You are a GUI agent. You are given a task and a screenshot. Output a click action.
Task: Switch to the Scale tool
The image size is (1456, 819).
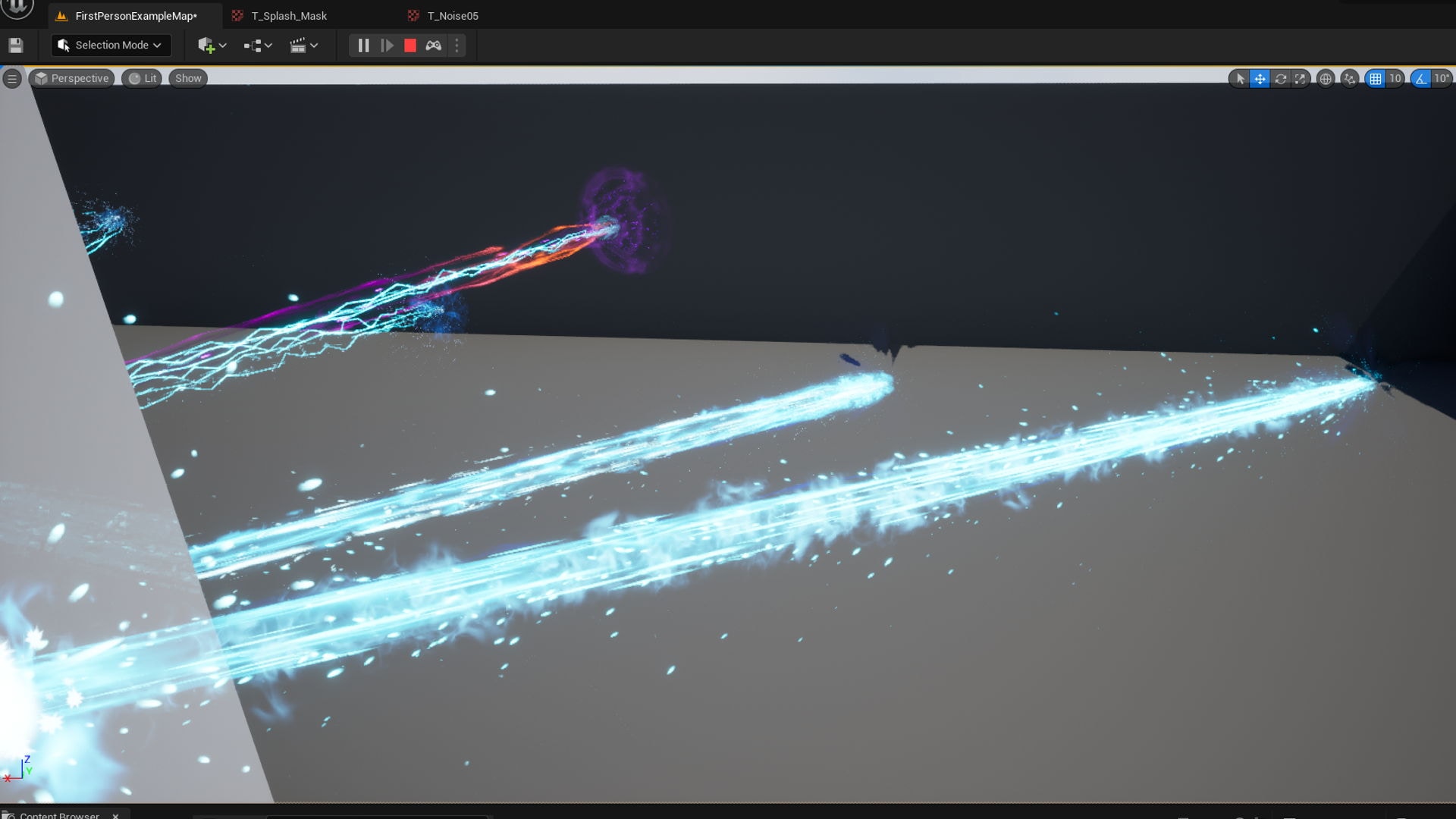1300,78
